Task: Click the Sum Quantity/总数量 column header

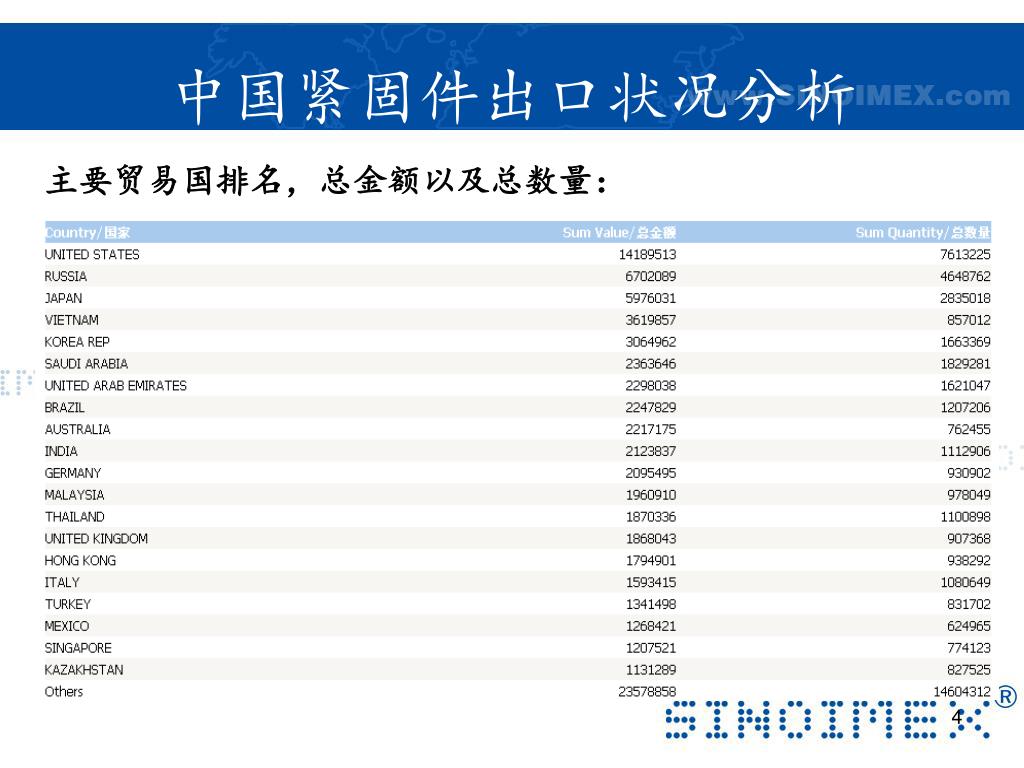Action: tap(923, 232)
